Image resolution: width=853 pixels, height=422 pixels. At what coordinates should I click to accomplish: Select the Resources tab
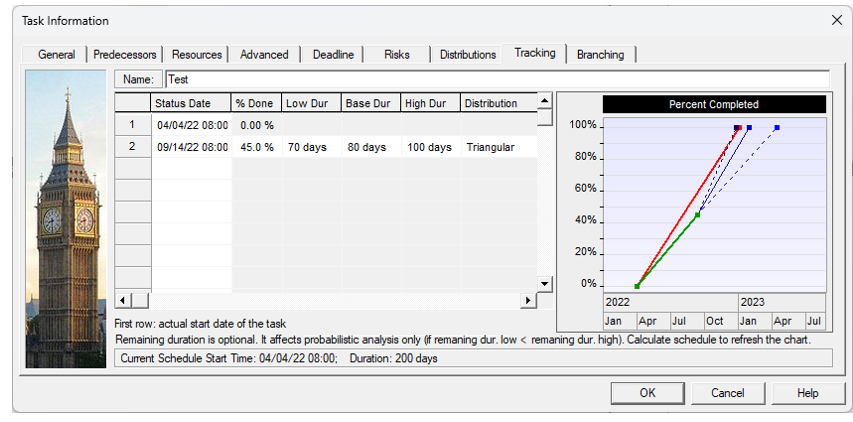point(197,55)
